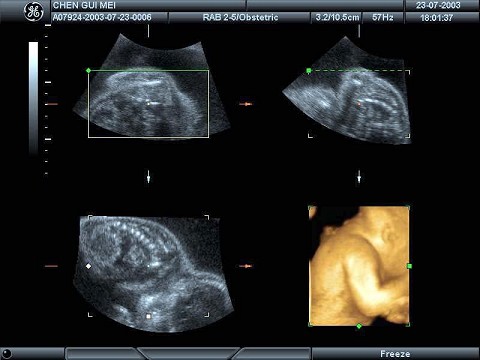Click the first blank softkey tab in the bottom bar
480x360 pixels.
coord(101,354)
